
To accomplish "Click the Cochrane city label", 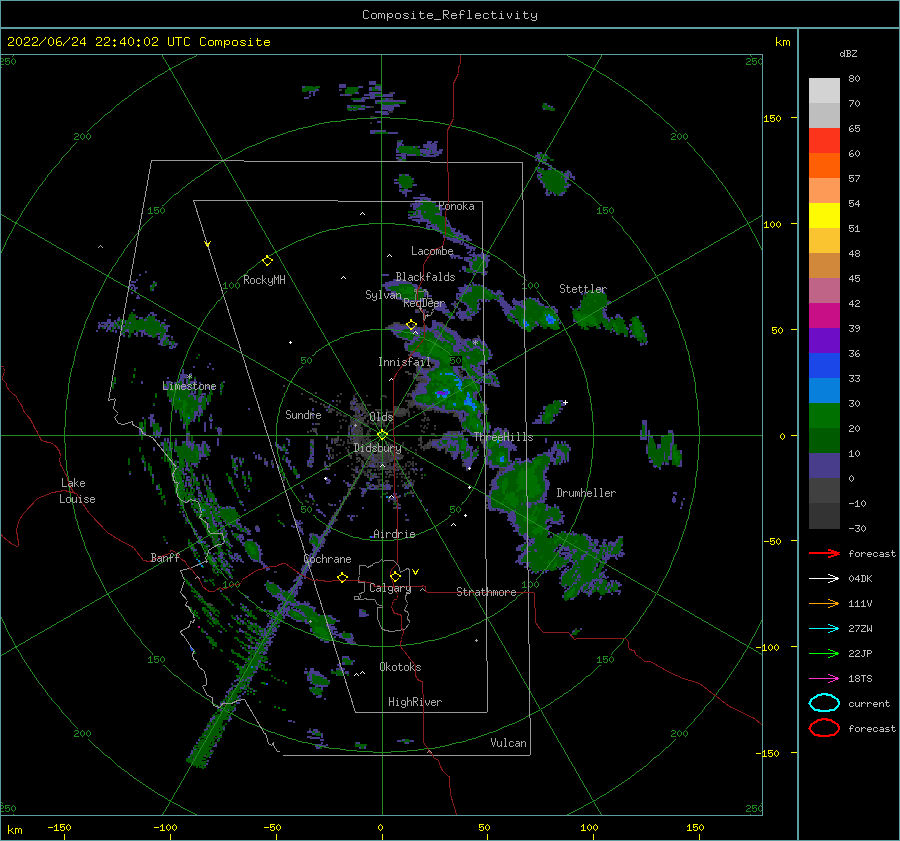I will (x=327, y=559).
